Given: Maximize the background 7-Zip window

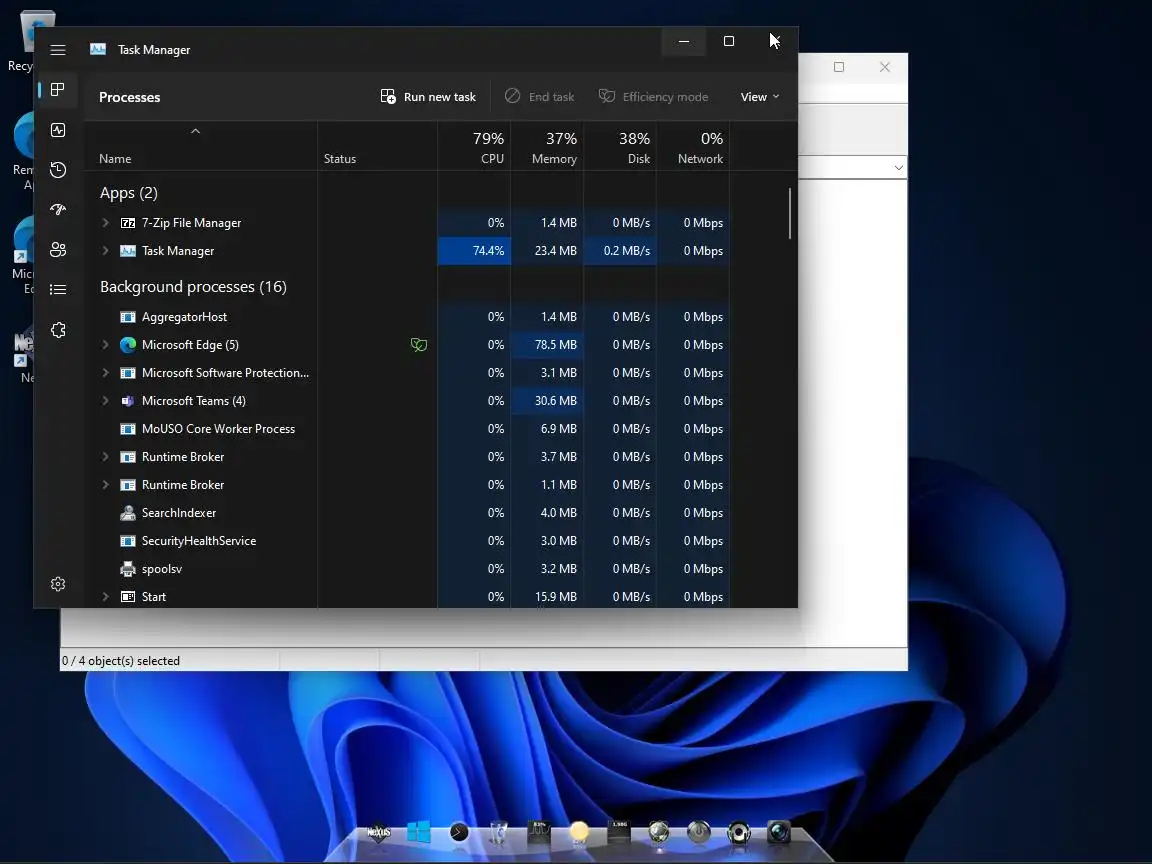Looking at the screenshot, I should click(838, 67).
